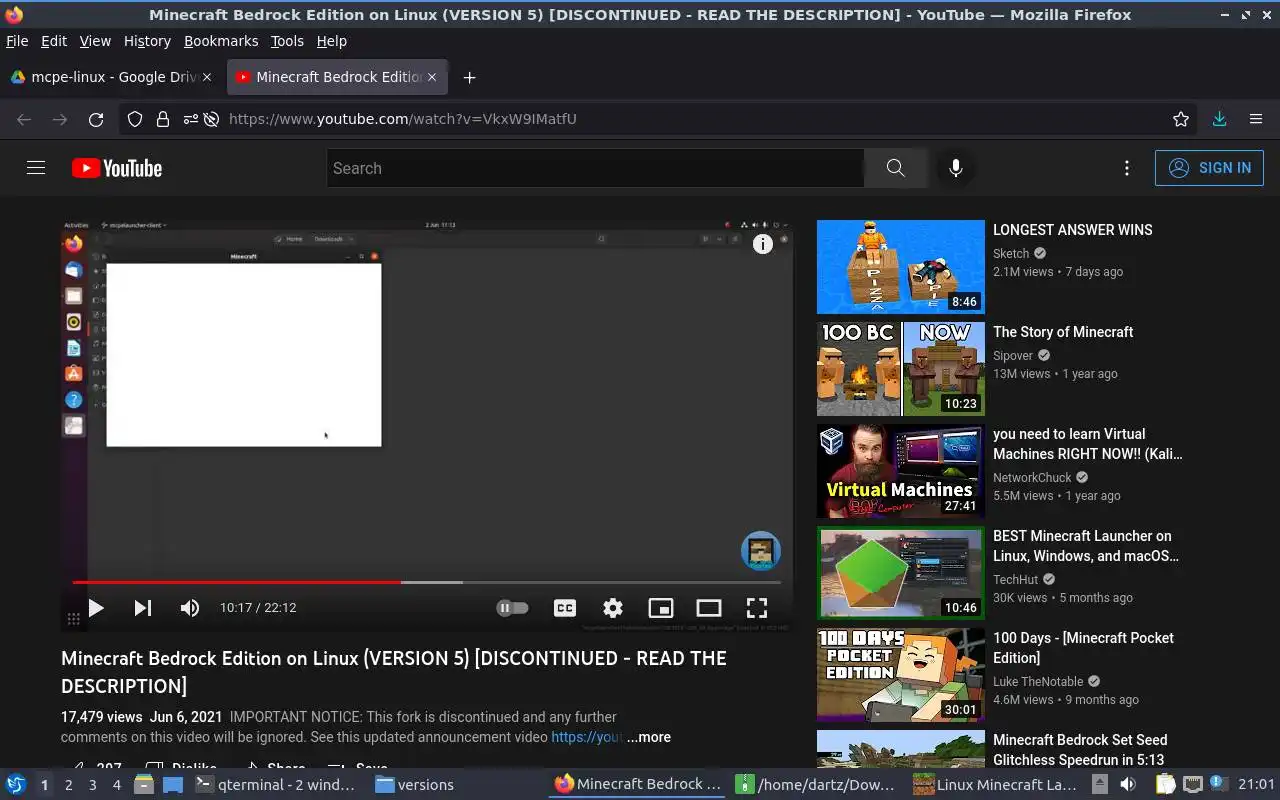Open Linux Minecraft Launcher taskbar item

(995, 785)
